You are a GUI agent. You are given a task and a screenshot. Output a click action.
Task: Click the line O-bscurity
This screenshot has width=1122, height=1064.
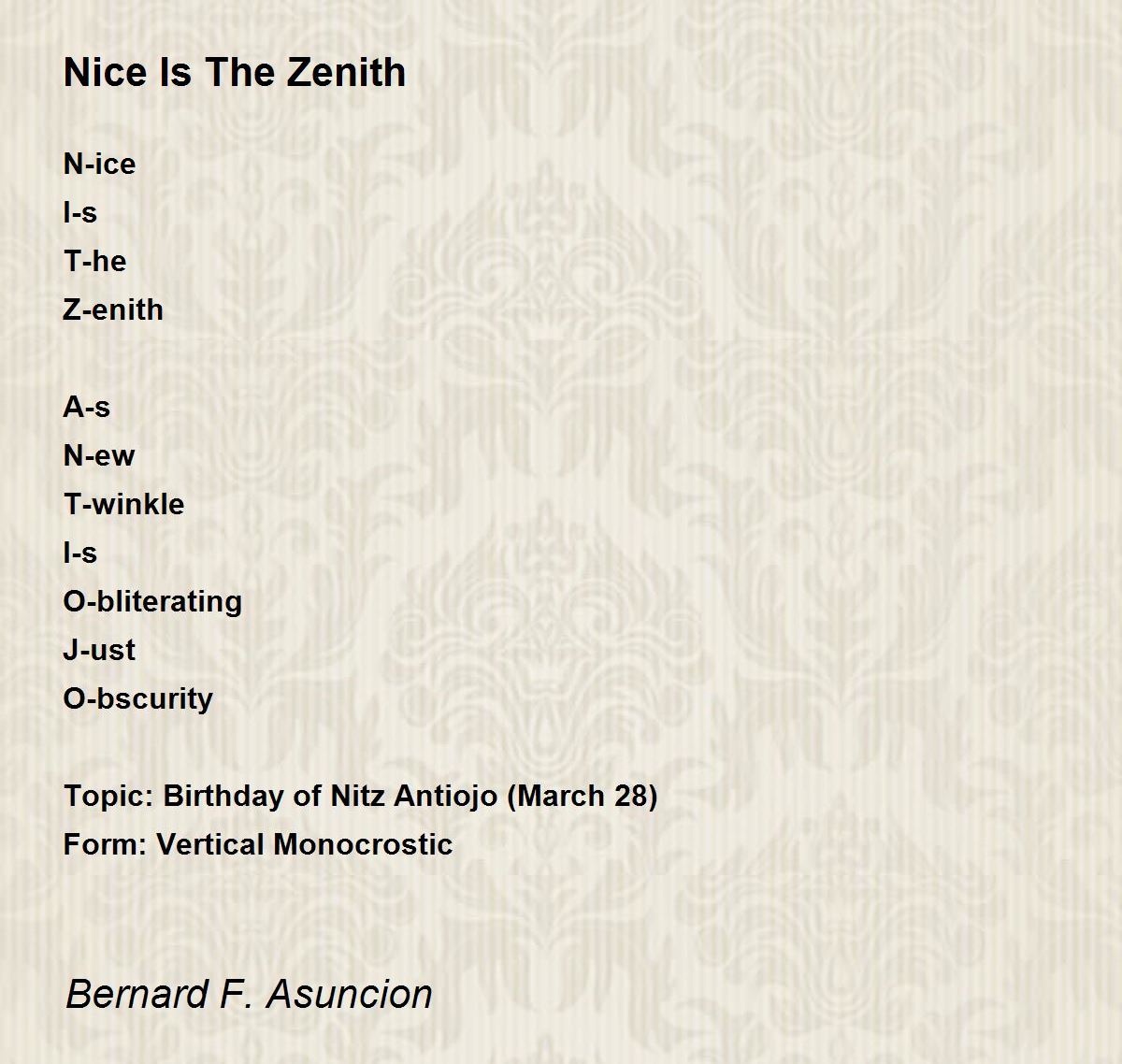tap(138, 698)
